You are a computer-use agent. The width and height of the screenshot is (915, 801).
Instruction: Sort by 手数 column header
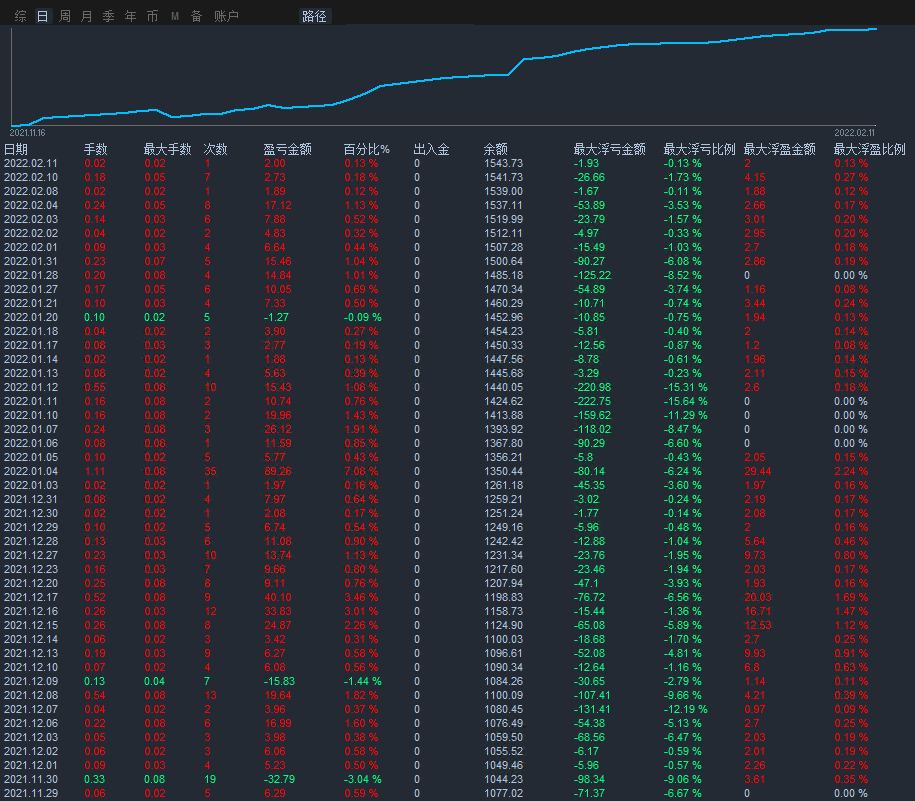click(96, 149)
